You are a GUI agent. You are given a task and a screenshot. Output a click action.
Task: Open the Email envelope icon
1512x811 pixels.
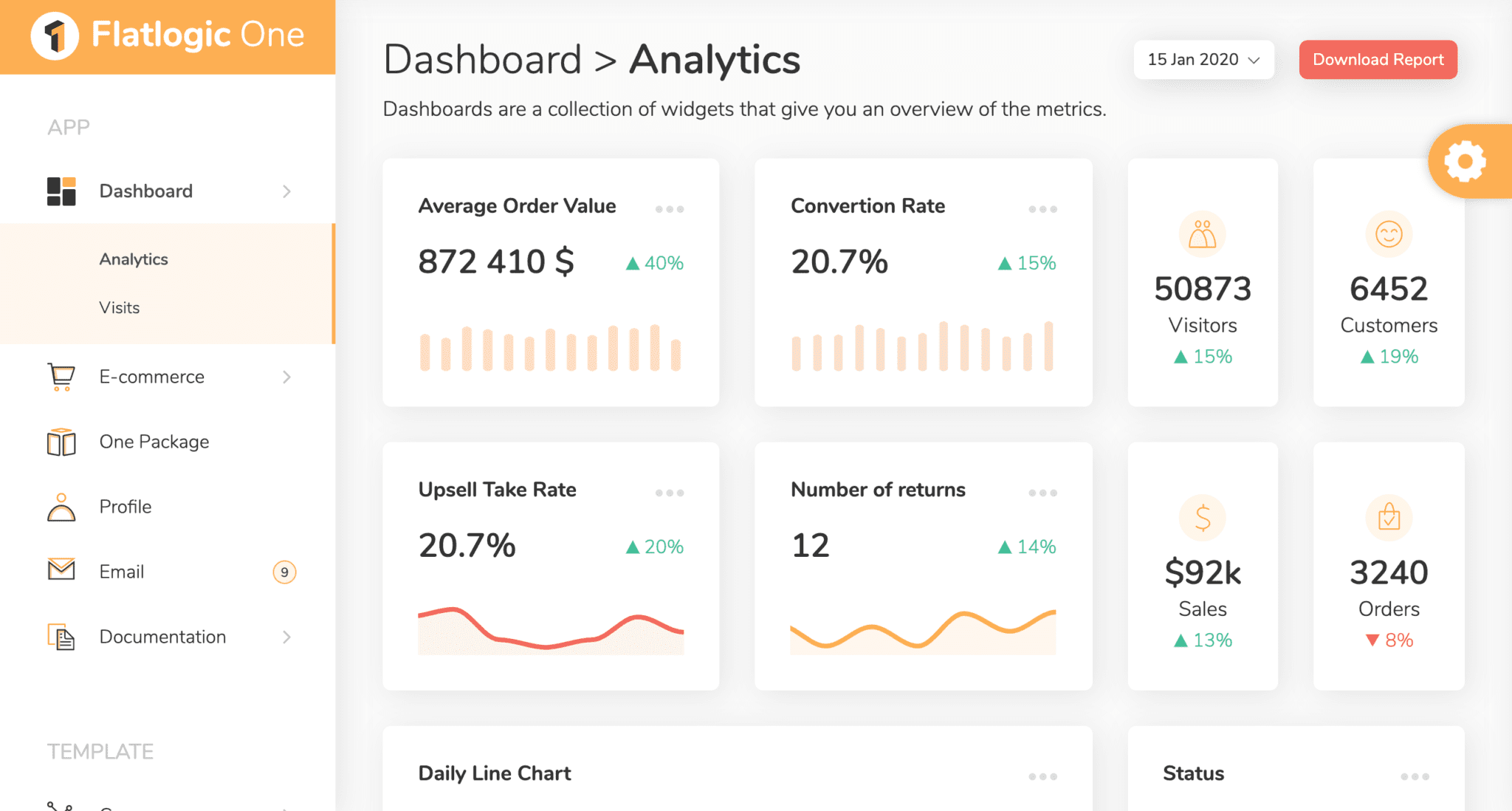pyautogui.click(x=61, y=570)
